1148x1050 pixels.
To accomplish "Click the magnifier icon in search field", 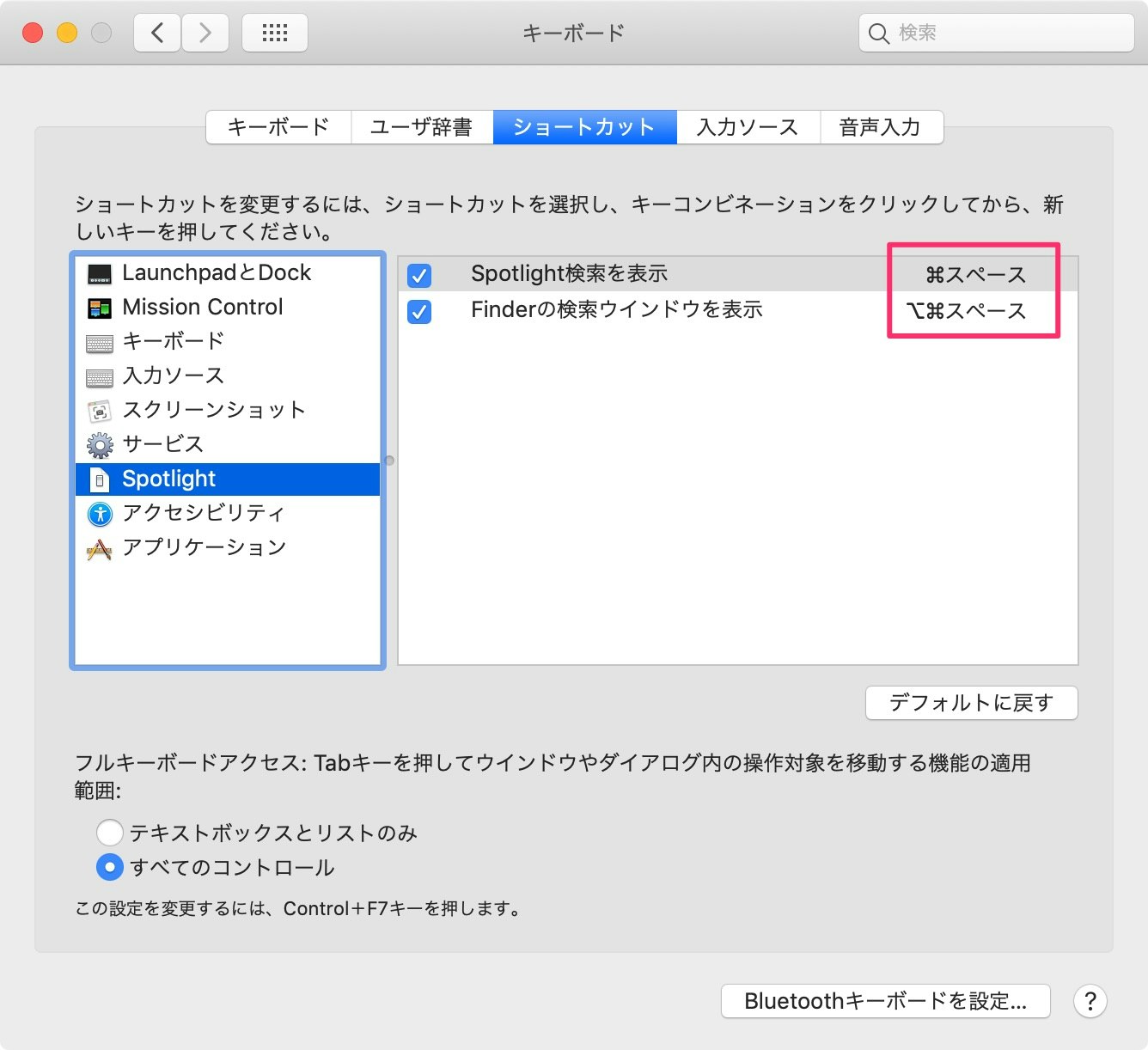I will [878, 34].
